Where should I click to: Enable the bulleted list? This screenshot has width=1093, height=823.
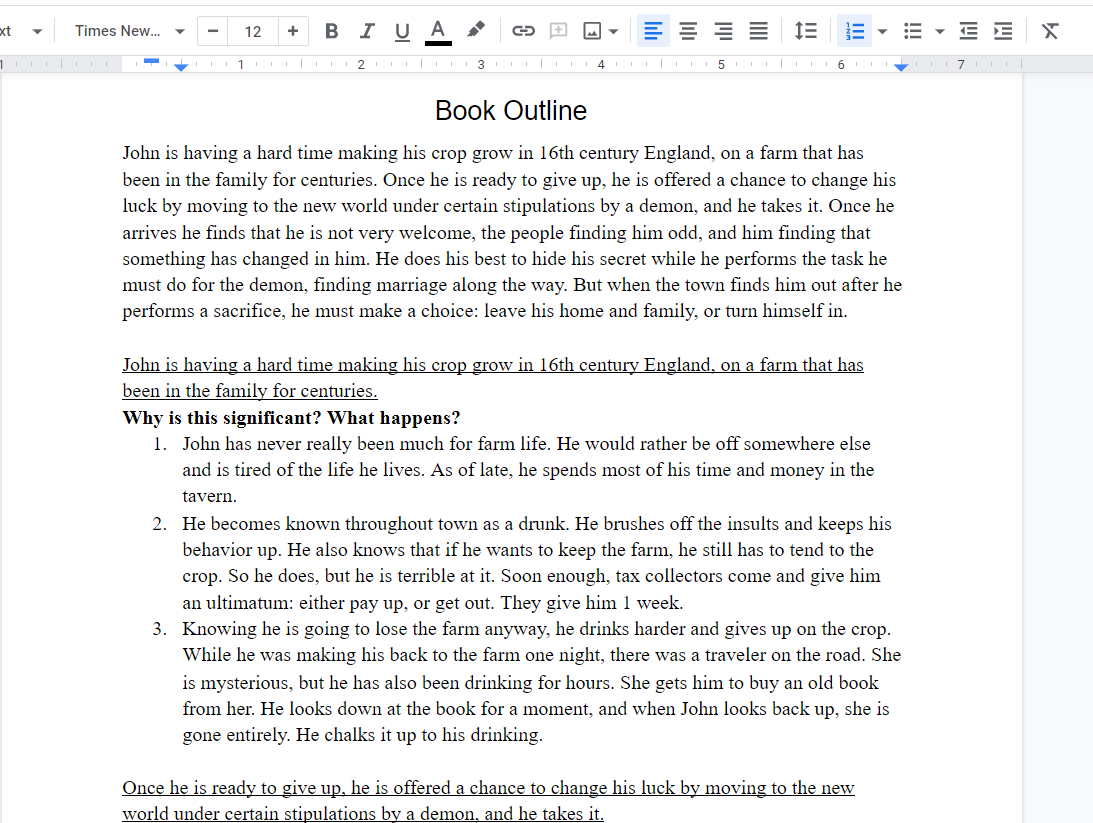[912, 31]
